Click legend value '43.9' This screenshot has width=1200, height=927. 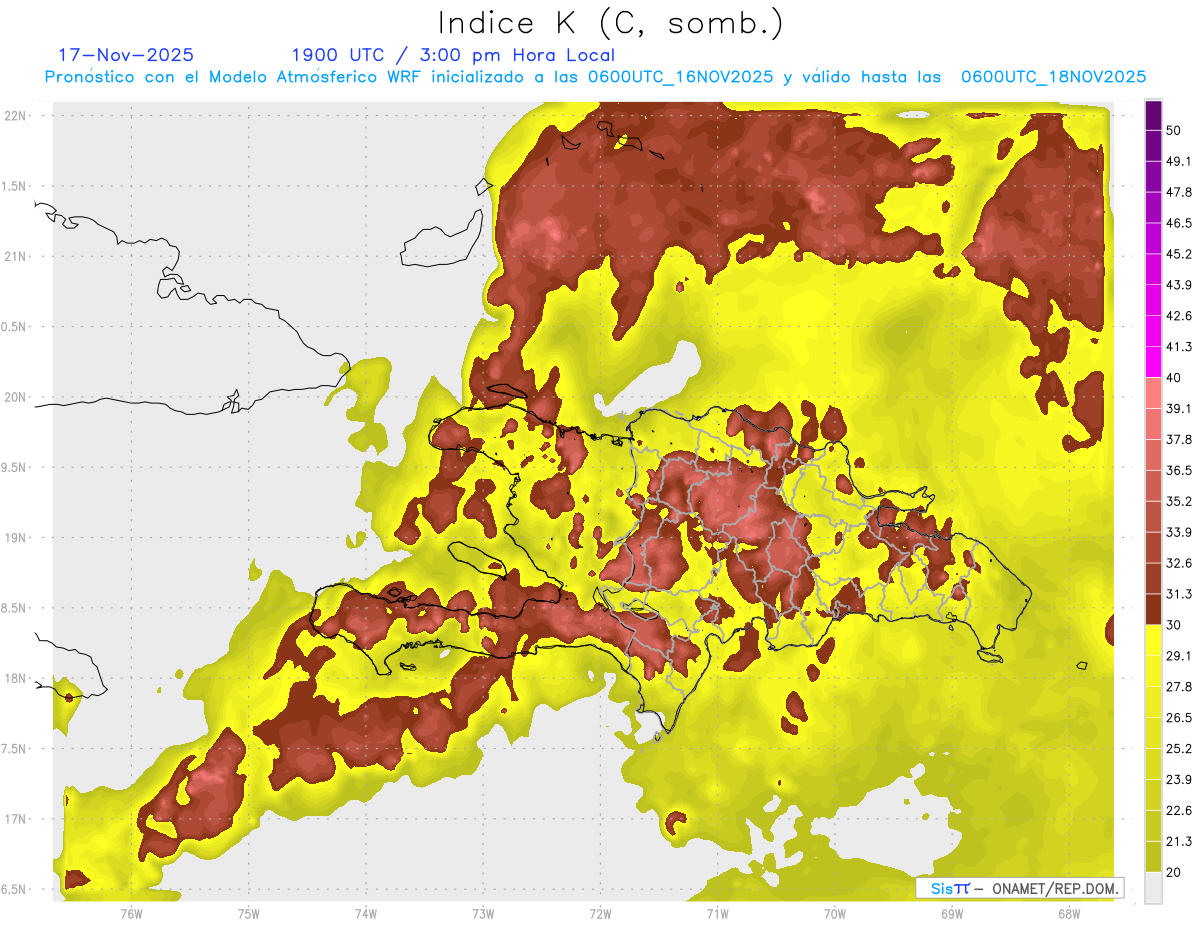1179,285
